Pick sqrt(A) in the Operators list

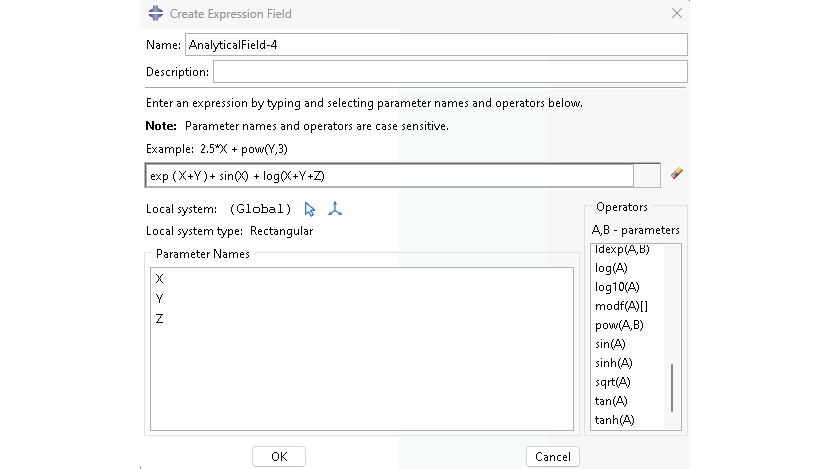pos(613,382)
